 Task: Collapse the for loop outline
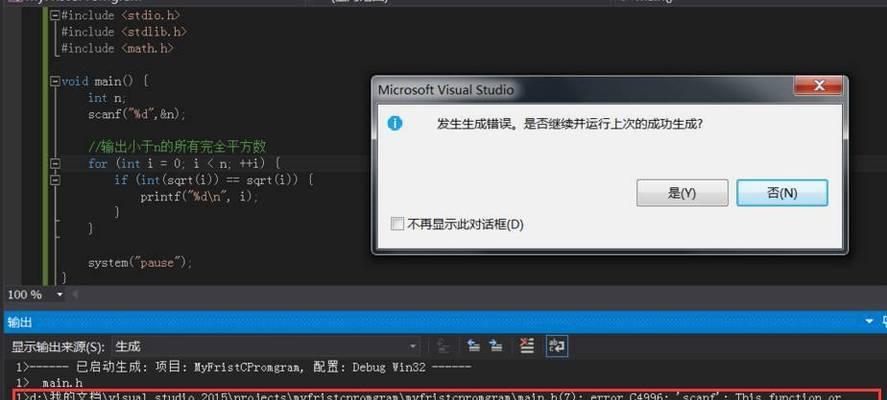click(55, 164)
